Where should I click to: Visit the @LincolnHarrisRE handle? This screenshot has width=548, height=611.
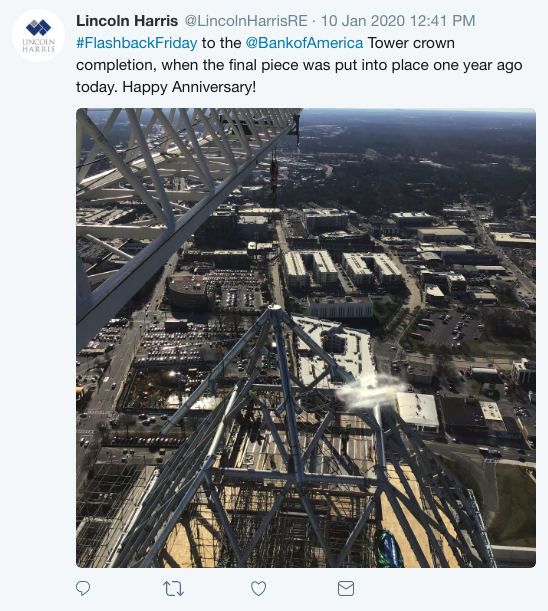[x=246, y=21]
